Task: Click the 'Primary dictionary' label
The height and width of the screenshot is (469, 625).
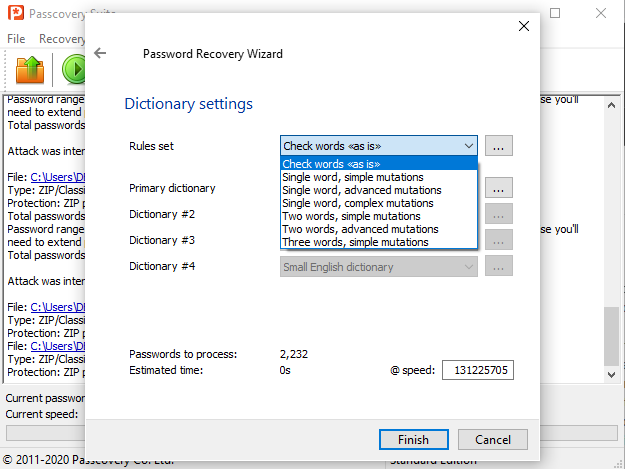Action: coord(172,188)
